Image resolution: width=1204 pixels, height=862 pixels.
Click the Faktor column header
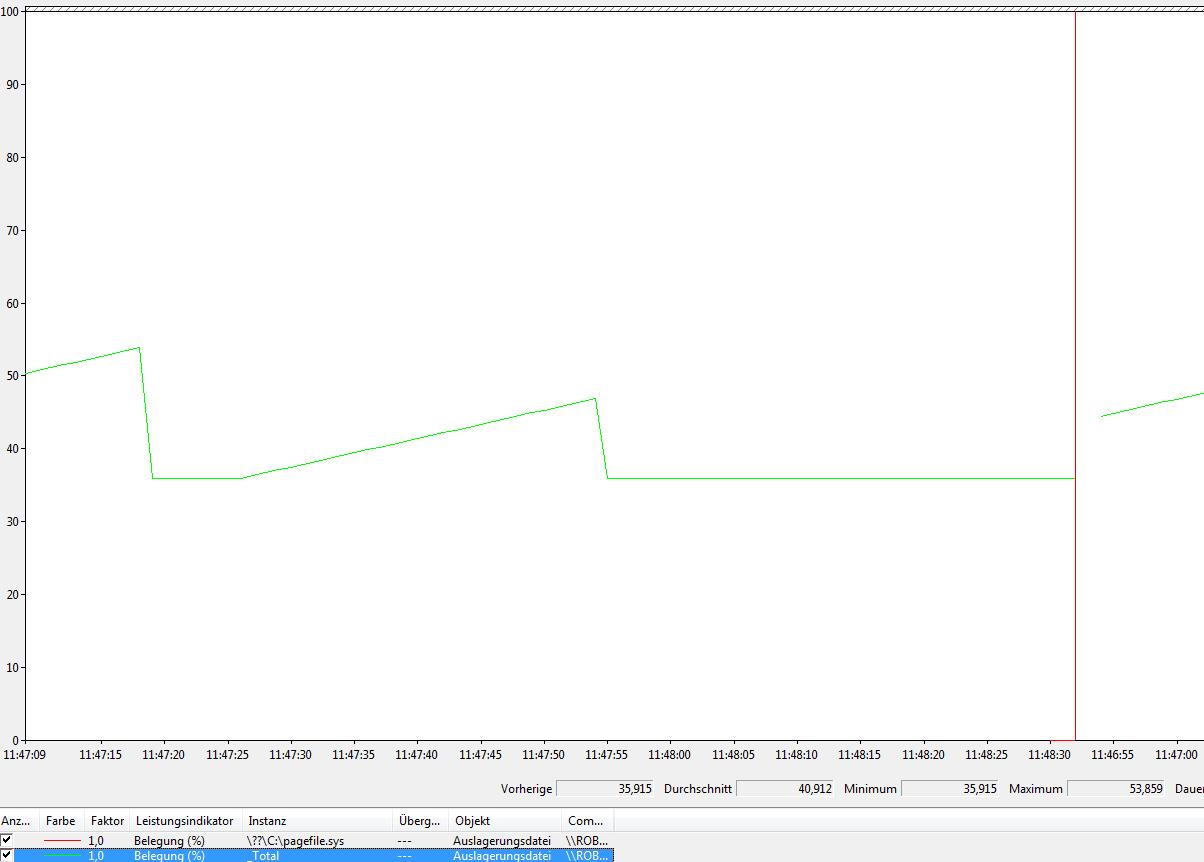tap(107, 821)
